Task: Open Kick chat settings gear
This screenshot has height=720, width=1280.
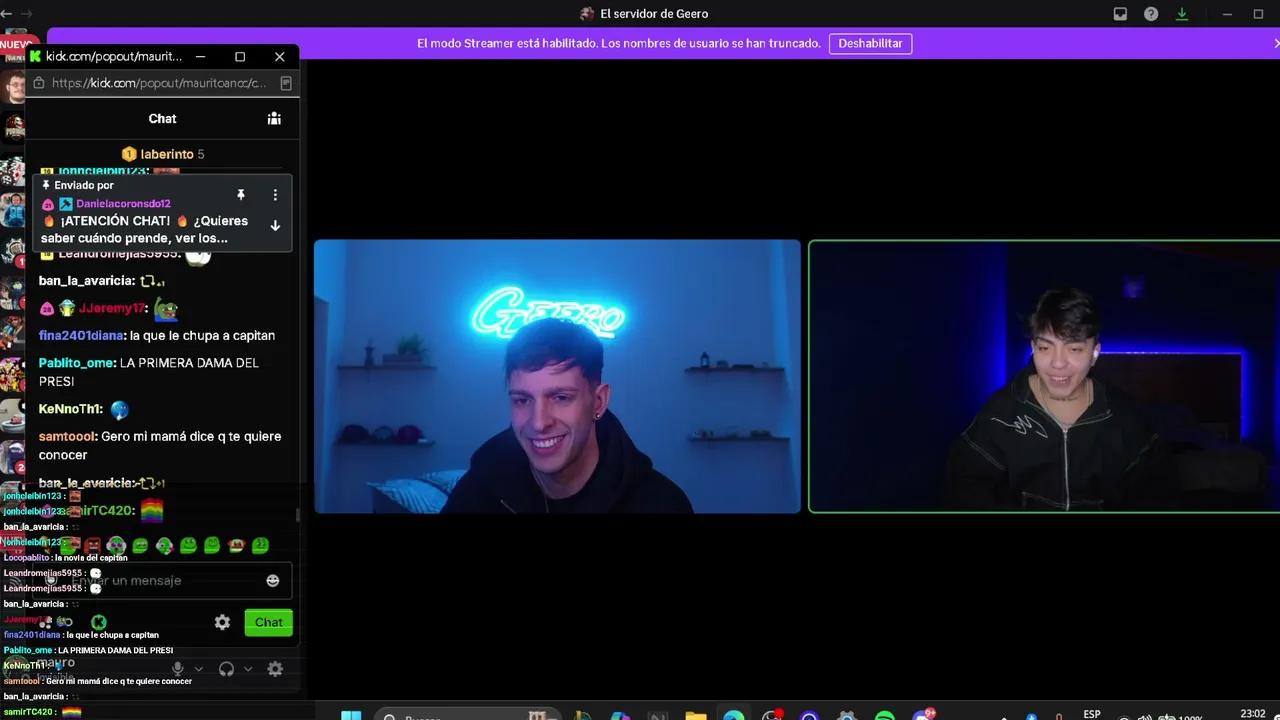Action: [x=222, y=622]
